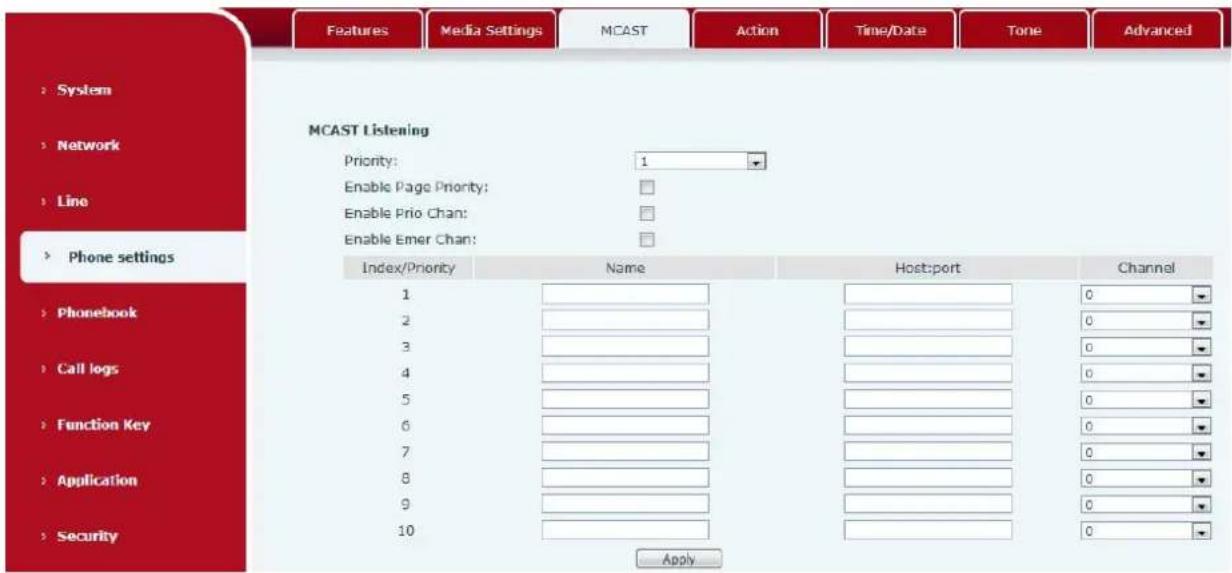Screen dimensions: 1232x573
Task: Click Host:port field for index 8
Action: [x=928, y=477]
